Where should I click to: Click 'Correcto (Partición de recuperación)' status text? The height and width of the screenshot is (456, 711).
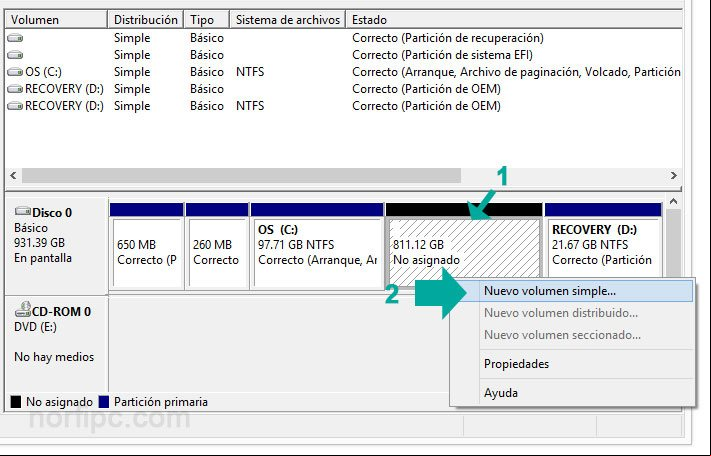pyautogui.click(x=448, y=38)
